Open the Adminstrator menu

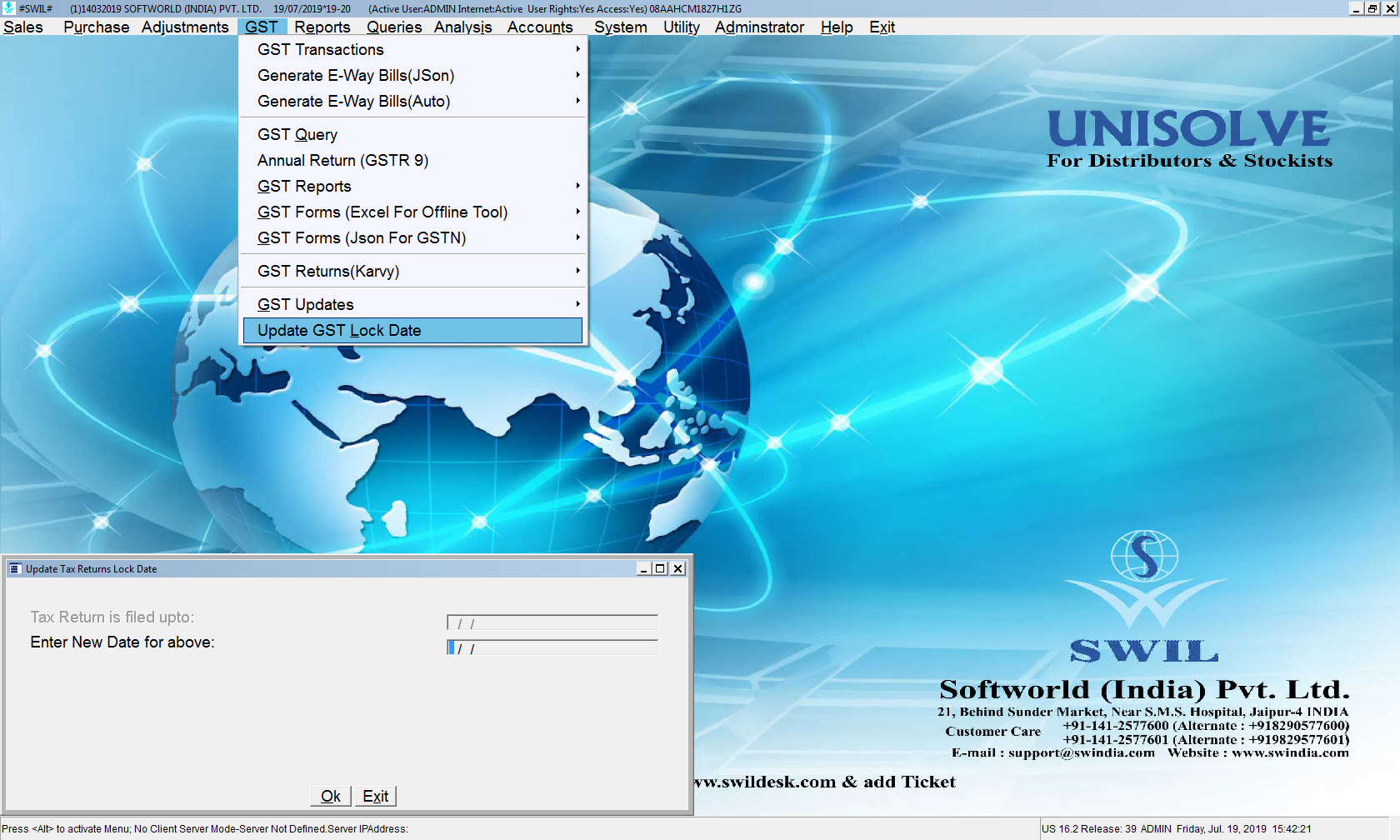coord(759,27)
